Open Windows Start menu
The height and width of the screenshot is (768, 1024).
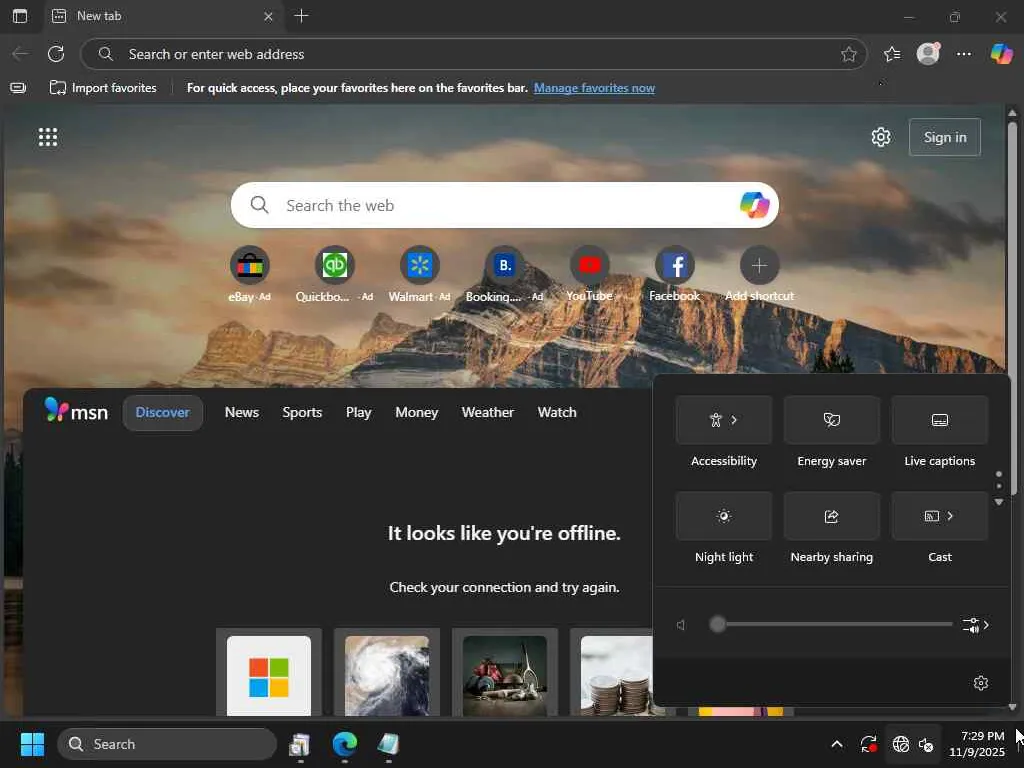point(32,744)
